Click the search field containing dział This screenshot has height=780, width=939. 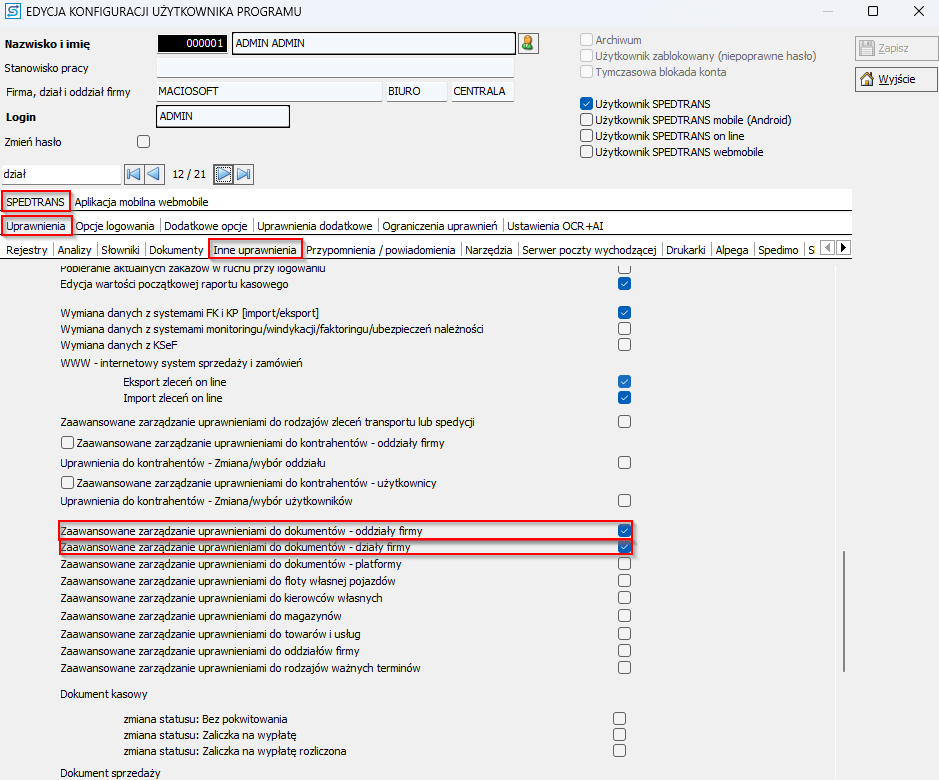60,174
